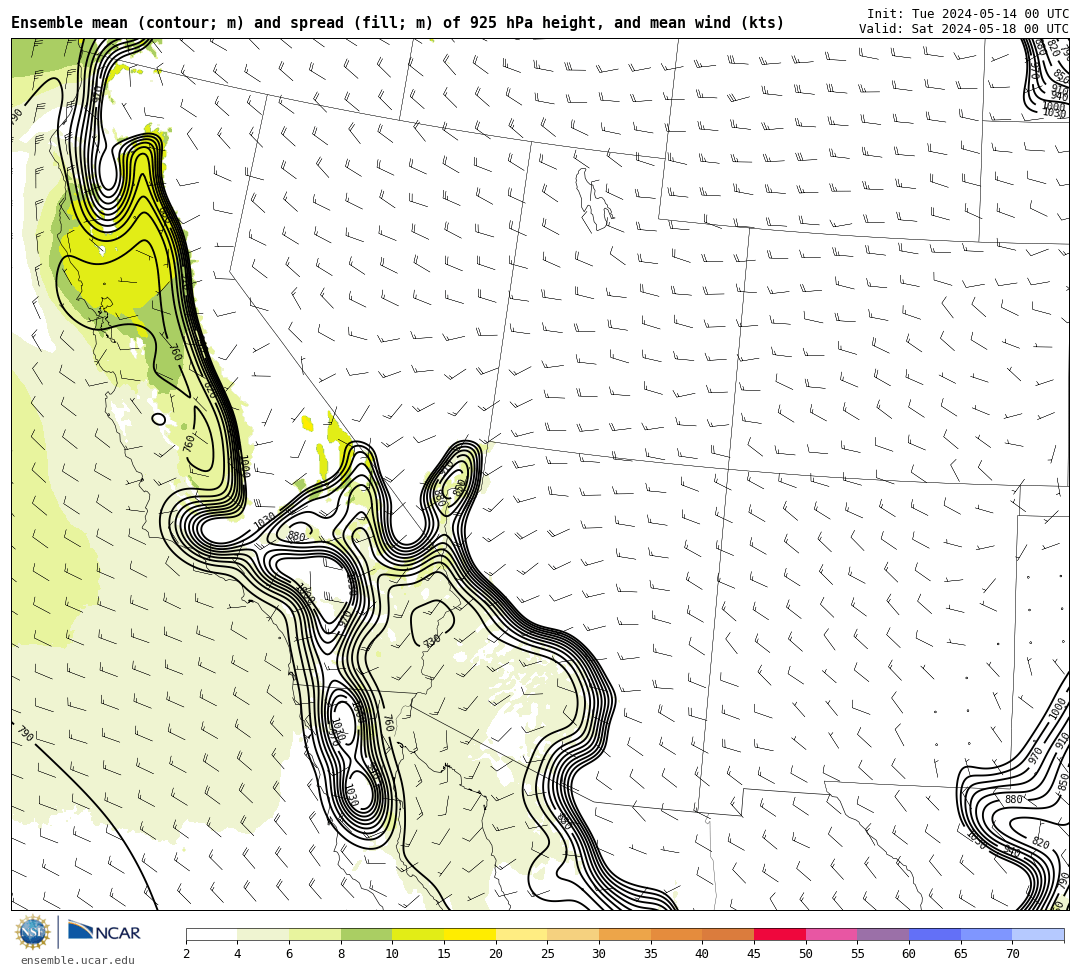The image size is (1080, 973).
Task: Pick the pale blue colorbar swatch above 70
Action: pos(1038,935)
